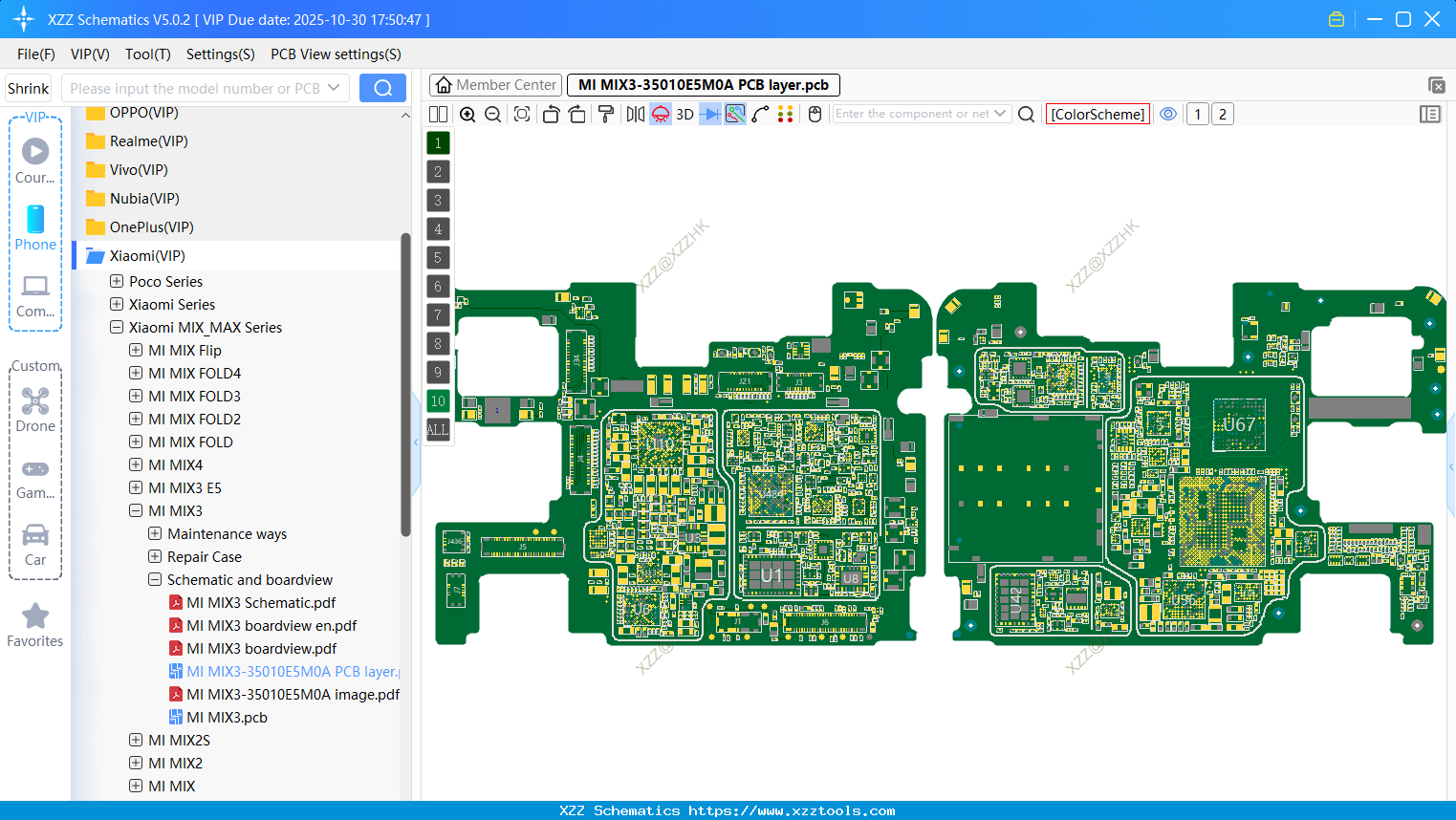The width and height of the screenshot is (1456, 820).
Task: Click the Member Center button
Action: click(495, 85)
